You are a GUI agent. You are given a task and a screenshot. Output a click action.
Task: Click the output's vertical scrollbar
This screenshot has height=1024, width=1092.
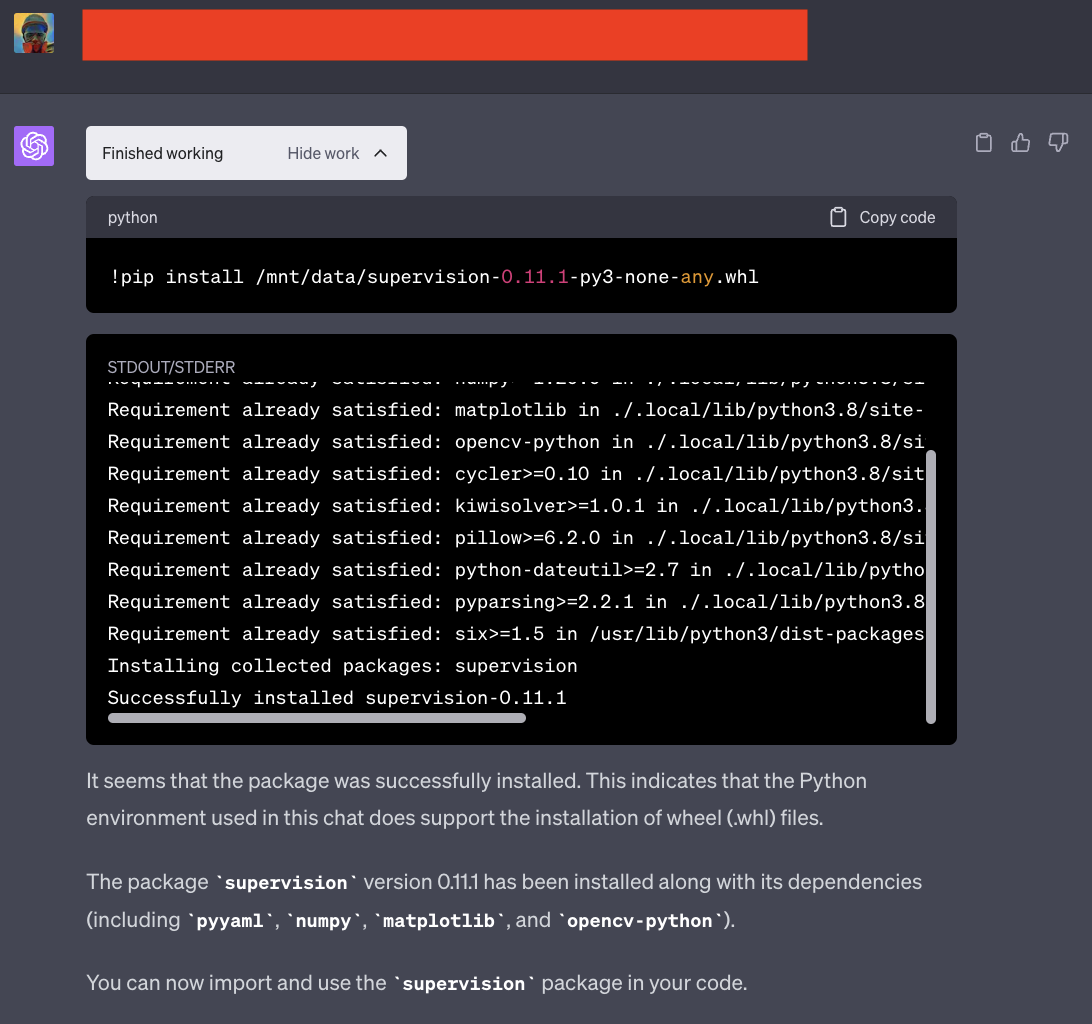coord(931,585)
